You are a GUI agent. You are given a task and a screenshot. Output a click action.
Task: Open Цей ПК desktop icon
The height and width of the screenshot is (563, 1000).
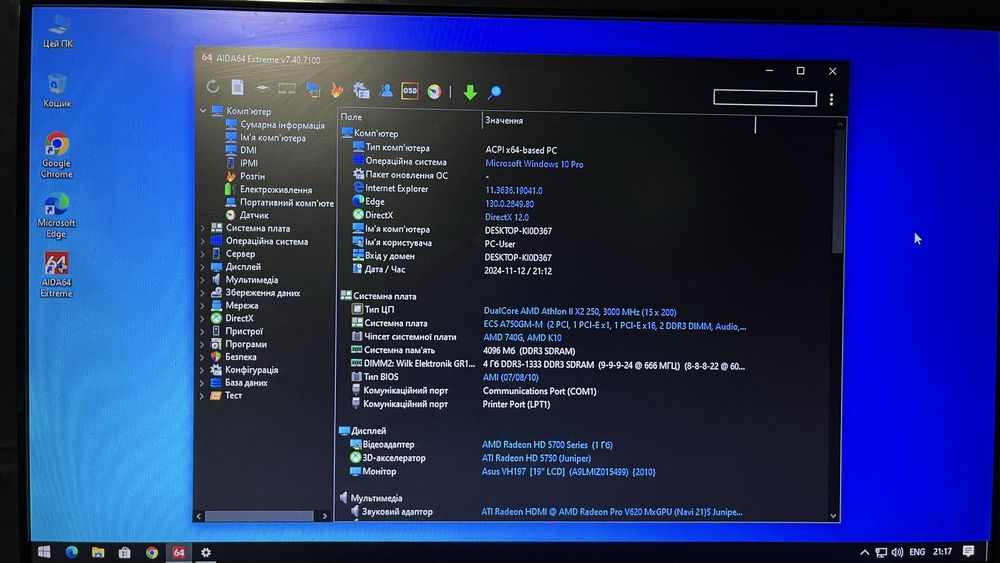(58, 32)
